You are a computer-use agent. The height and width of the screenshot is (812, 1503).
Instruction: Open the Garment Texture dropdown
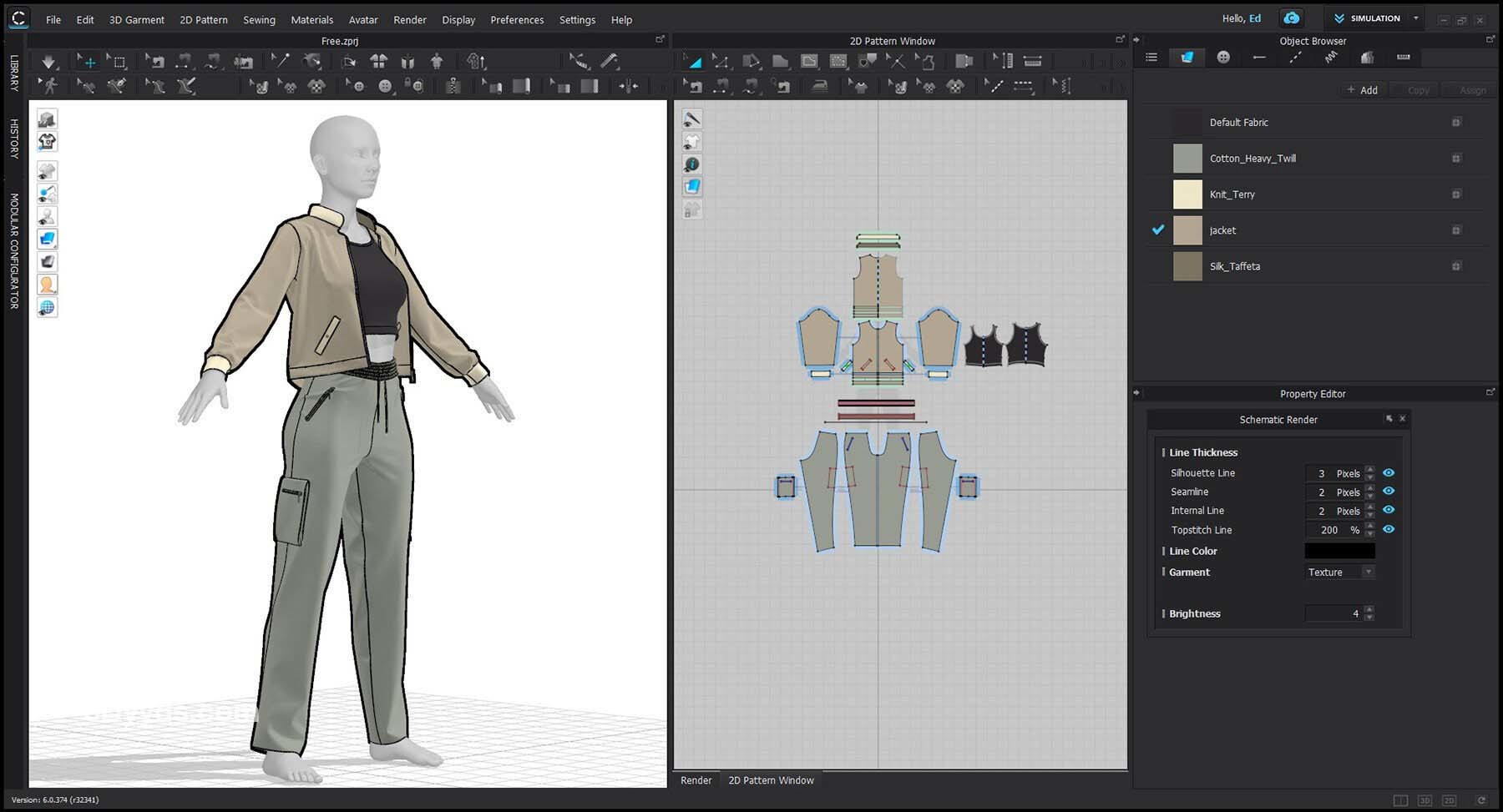coord(1339,572)
